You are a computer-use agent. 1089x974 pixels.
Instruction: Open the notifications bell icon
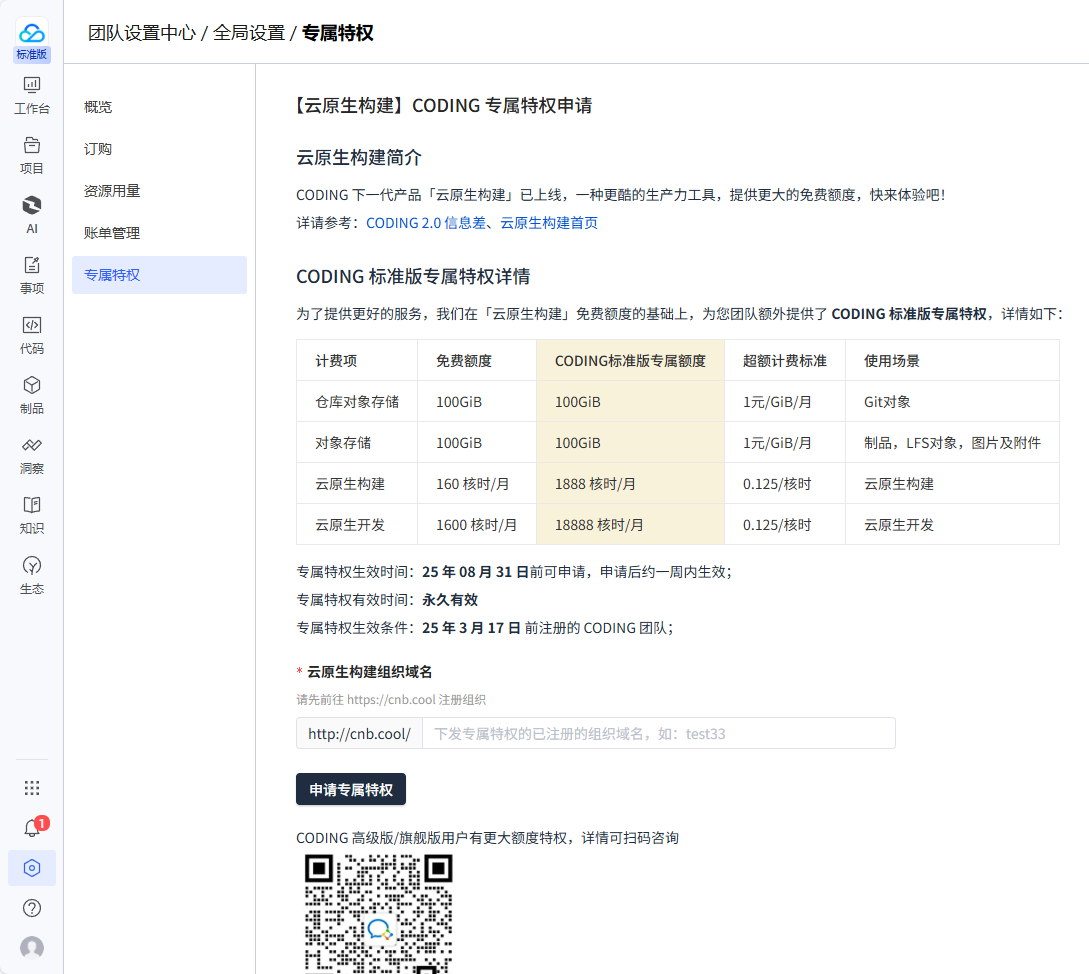pyautogui.click(x=32, y=827)
